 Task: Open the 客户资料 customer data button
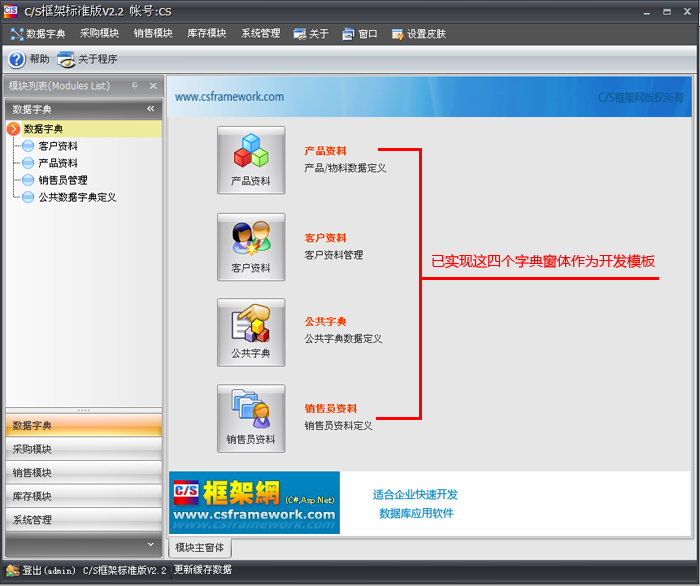251,246
